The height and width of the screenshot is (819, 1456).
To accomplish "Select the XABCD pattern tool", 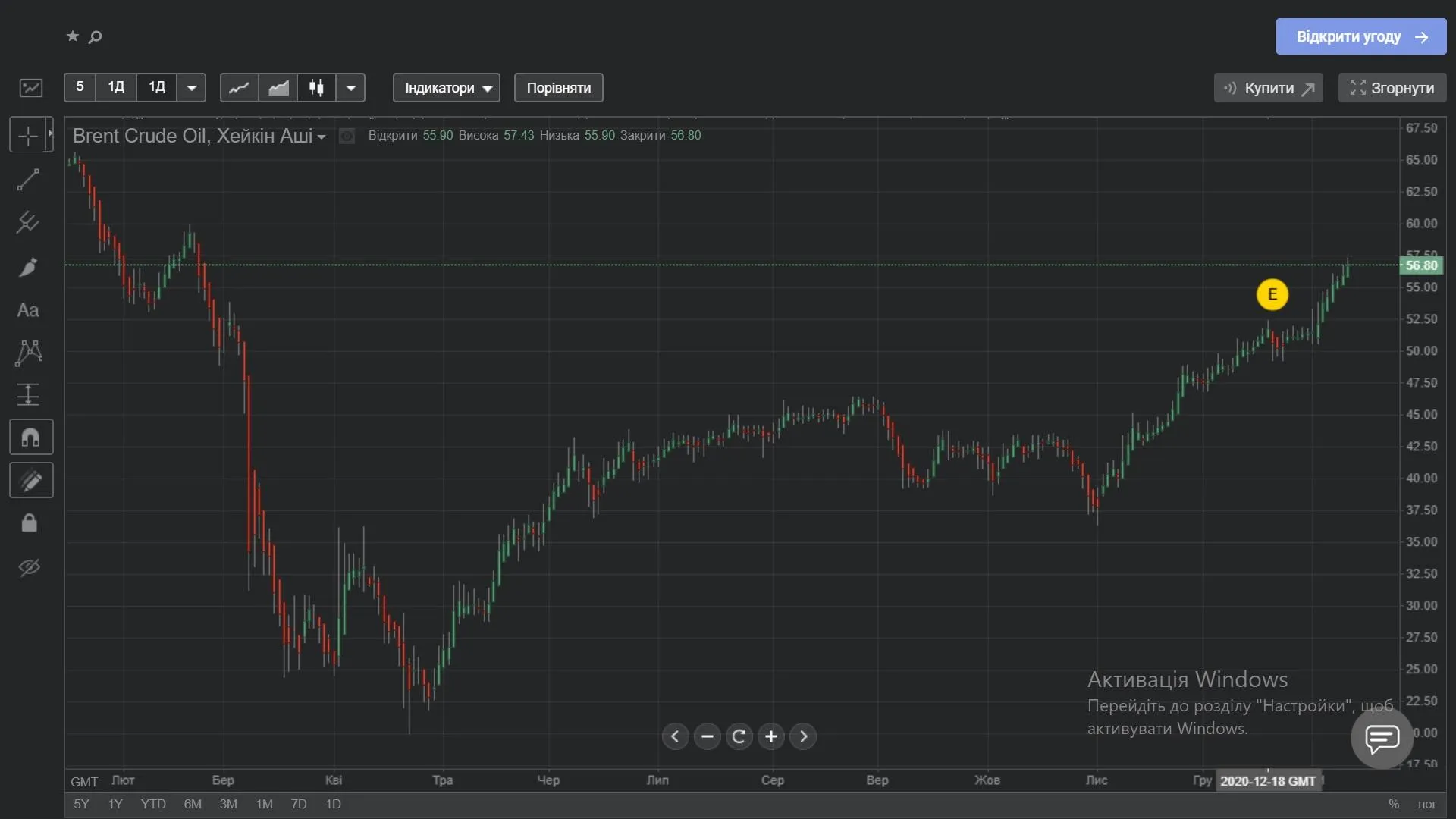I will tap(28, 353).
